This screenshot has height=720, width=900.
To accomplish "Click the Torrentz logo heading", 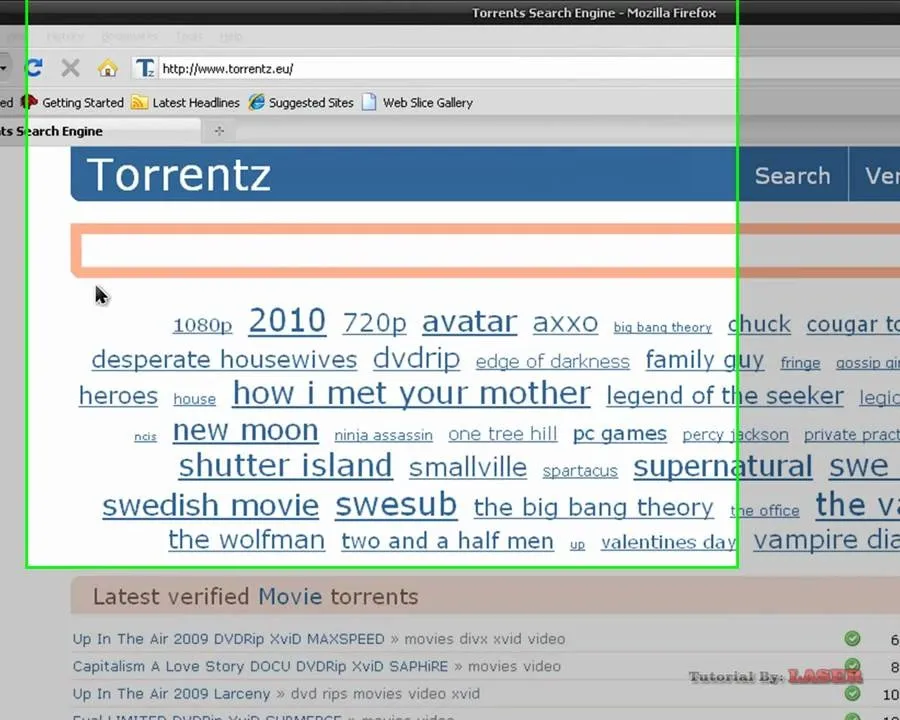I will pos(179,175).
